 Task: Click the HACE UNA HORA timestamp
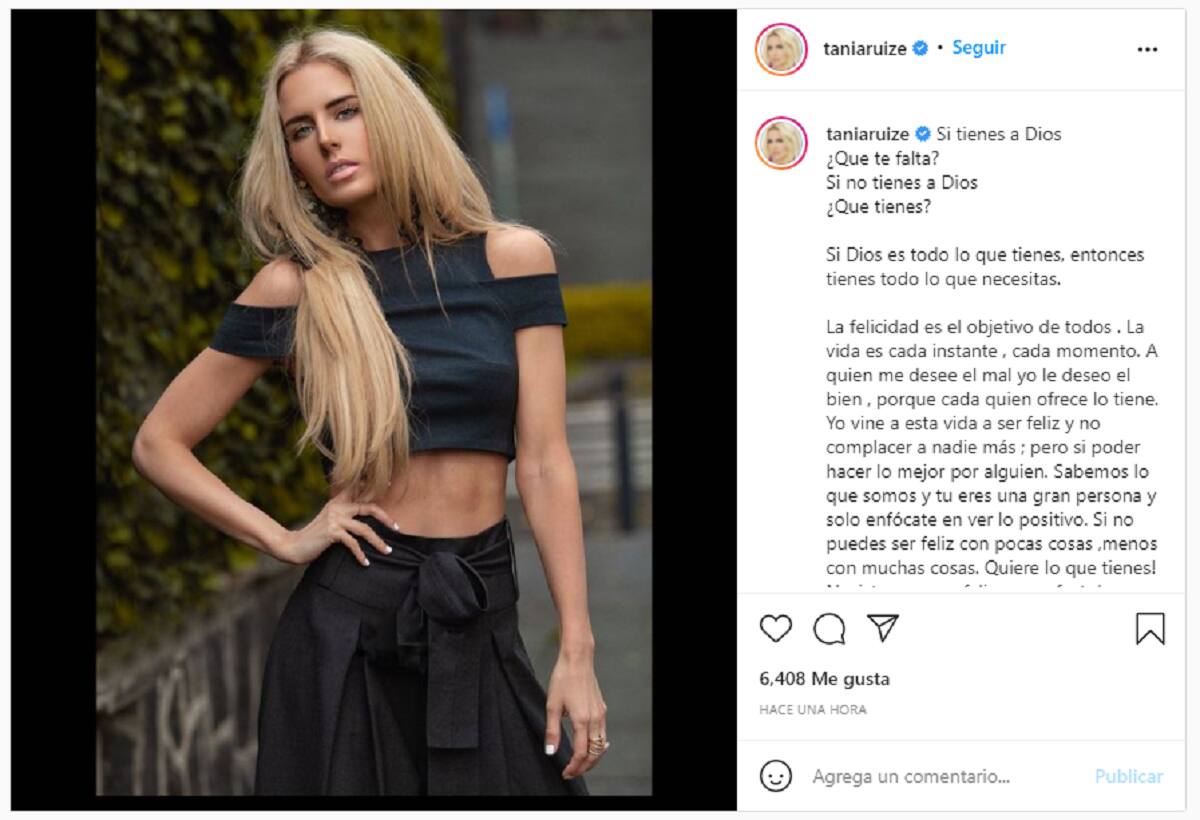pos(813,710)
